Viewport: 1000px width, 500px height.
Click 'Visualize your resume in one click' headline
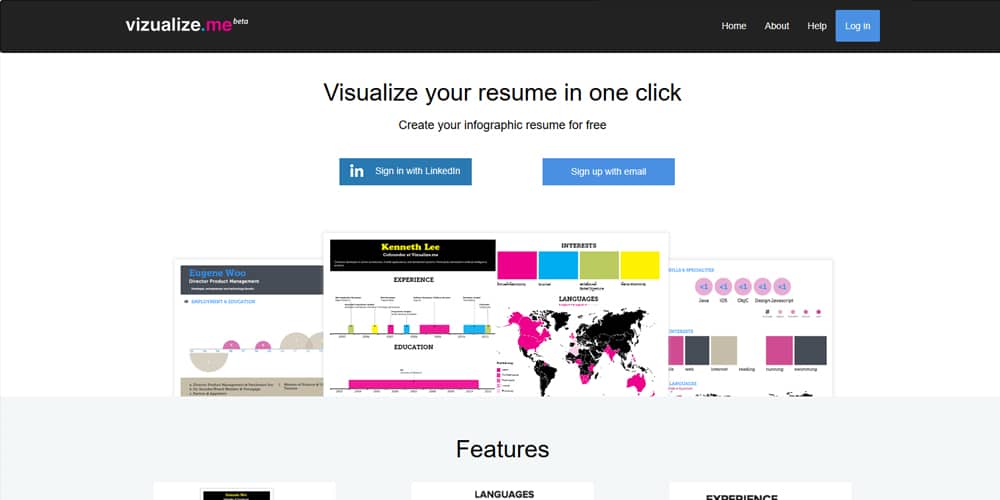[502, 92]
